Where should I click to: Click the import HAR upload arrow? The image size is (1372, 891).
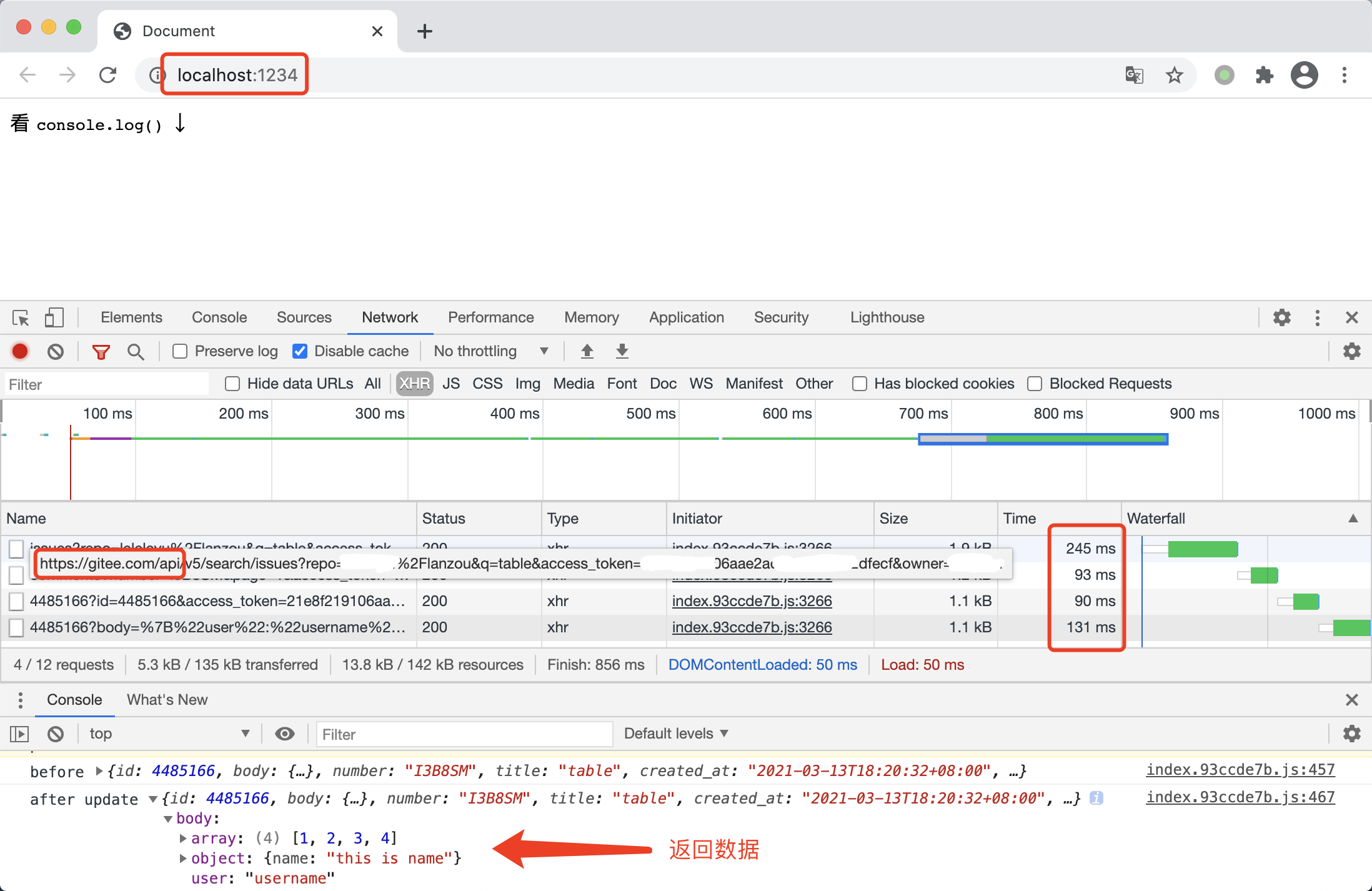coord(587,351)
